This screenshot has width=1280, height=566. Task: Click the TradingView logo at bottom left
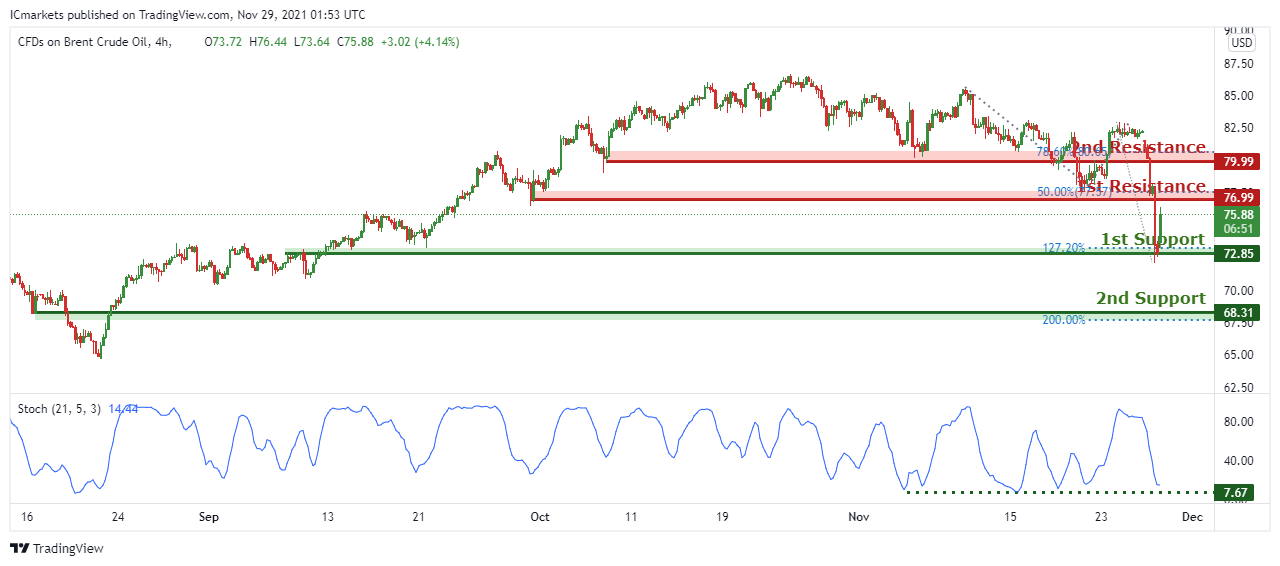[56, 548]
